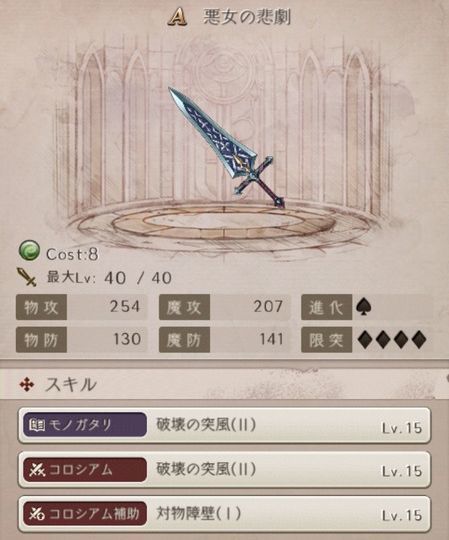Tap the book icon on モノガタリ
The height and width of the screenshot is (540, 449).
(x=37, y=425)
